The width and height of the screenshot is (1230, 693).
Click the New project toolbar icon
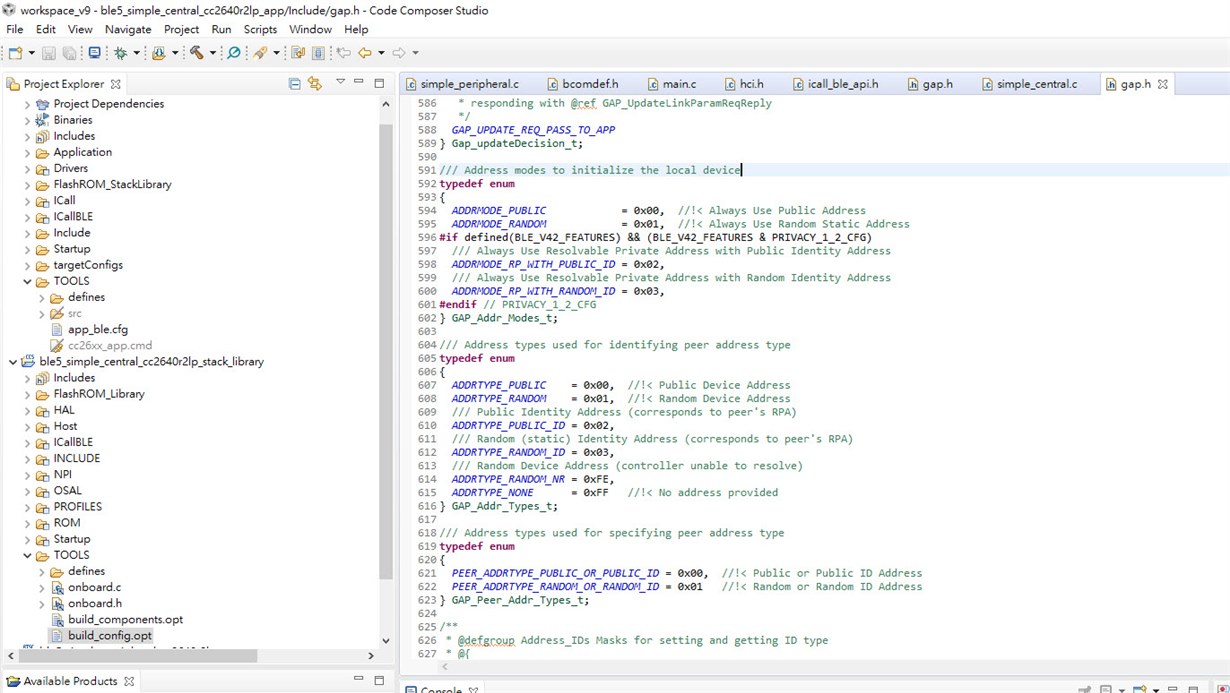(x=16, y=53)
